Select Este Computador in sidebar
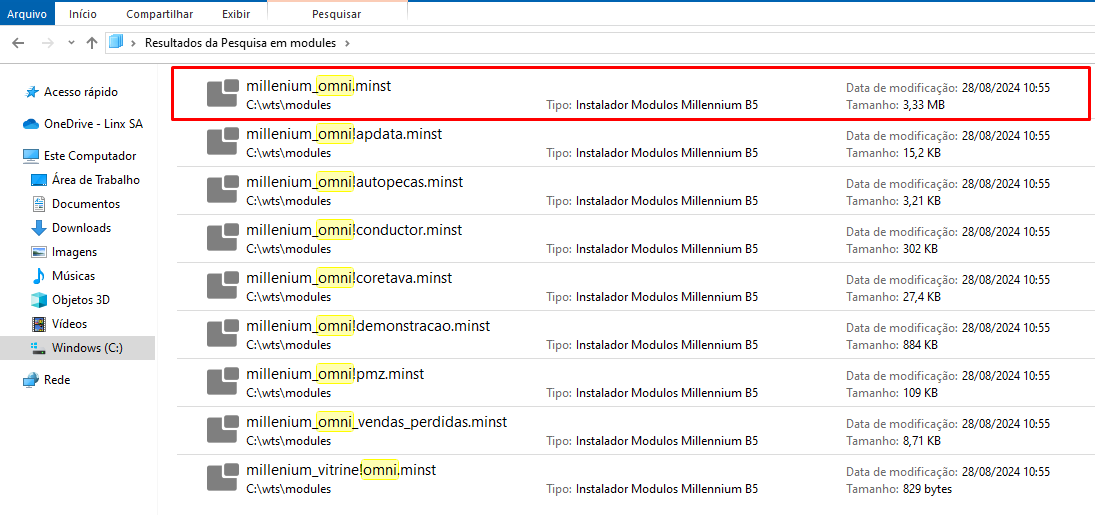 pyautogui.click(x=89, y=156)
